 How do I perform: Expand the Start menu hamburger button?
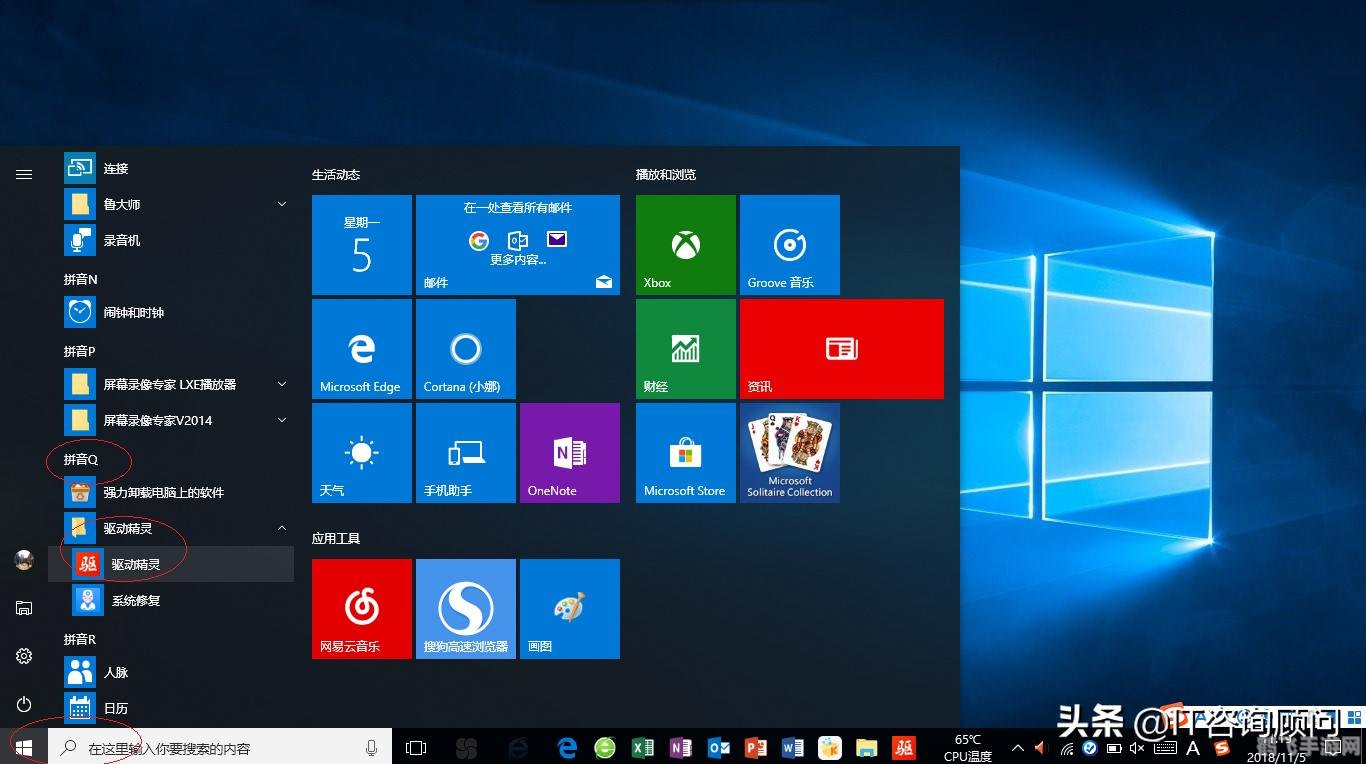[24, 174]
